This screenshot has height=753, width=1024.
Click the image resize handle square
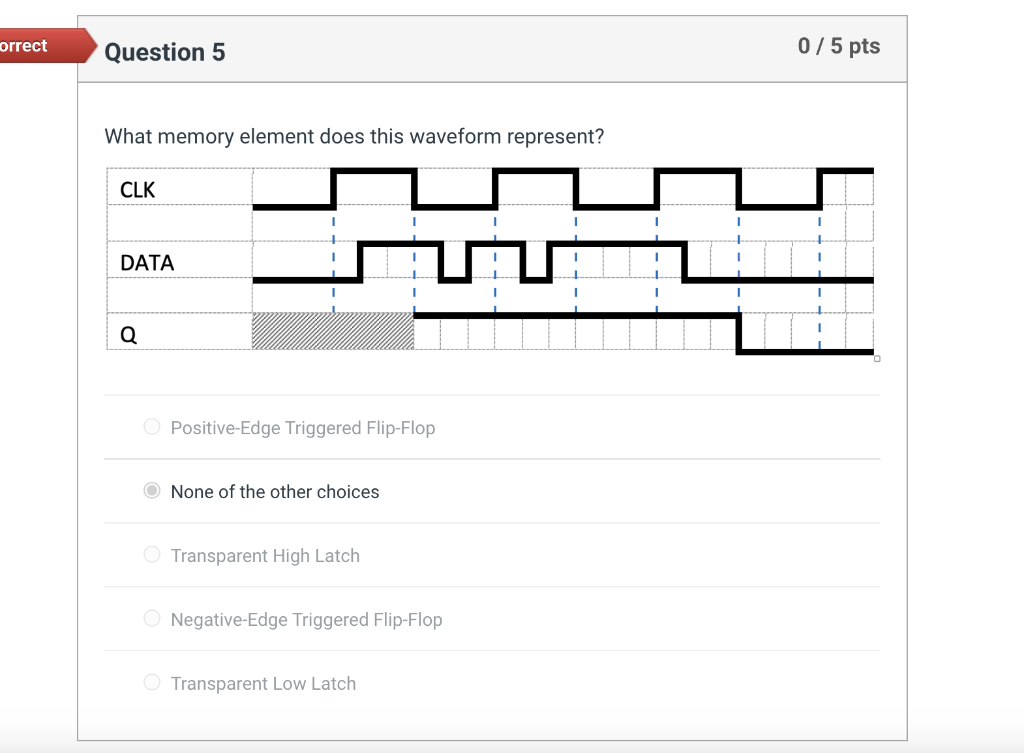point(877,358)
